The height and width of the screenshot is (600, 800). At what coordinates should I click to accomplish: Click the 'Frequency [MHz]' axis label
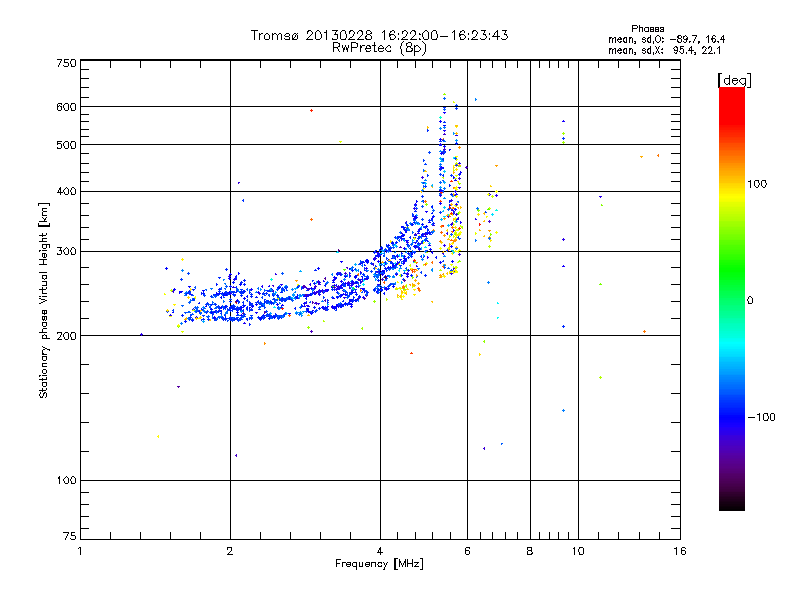pyautogui.click(x=379, y=564)
